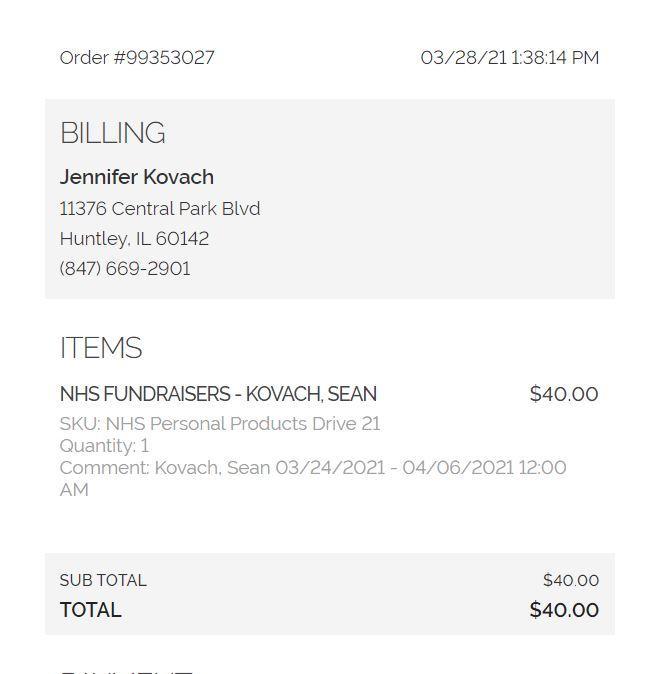Click the Comment line with date range
This screenshot has height=674, width=667.
coord(312,468)
